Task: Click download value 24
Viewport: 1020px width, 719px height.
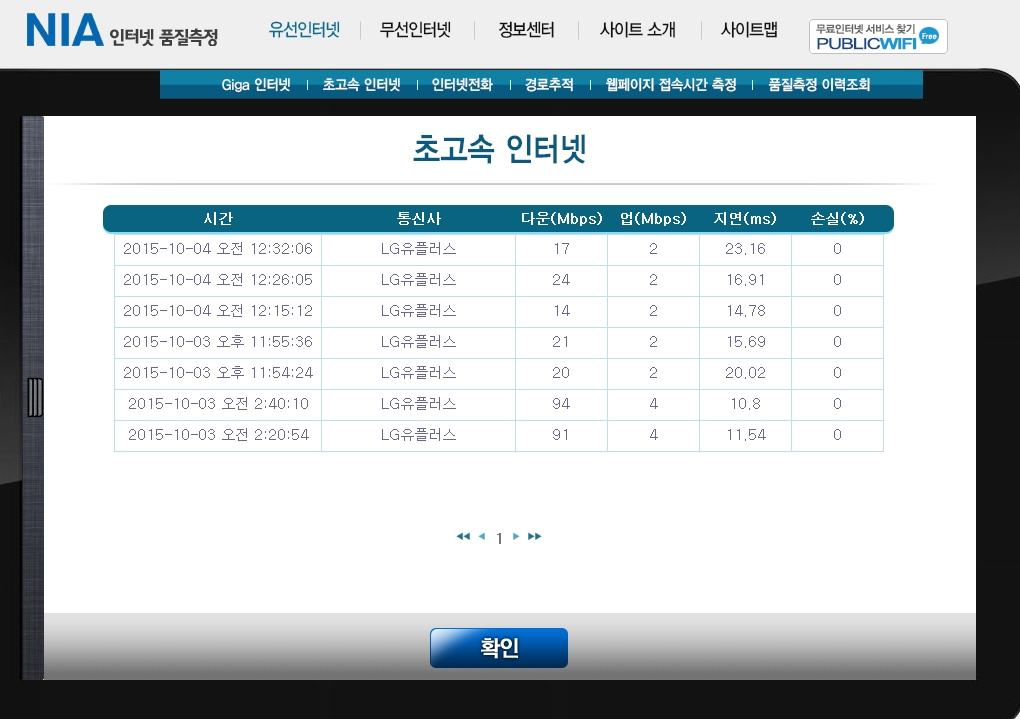Action: click(561, 280)
